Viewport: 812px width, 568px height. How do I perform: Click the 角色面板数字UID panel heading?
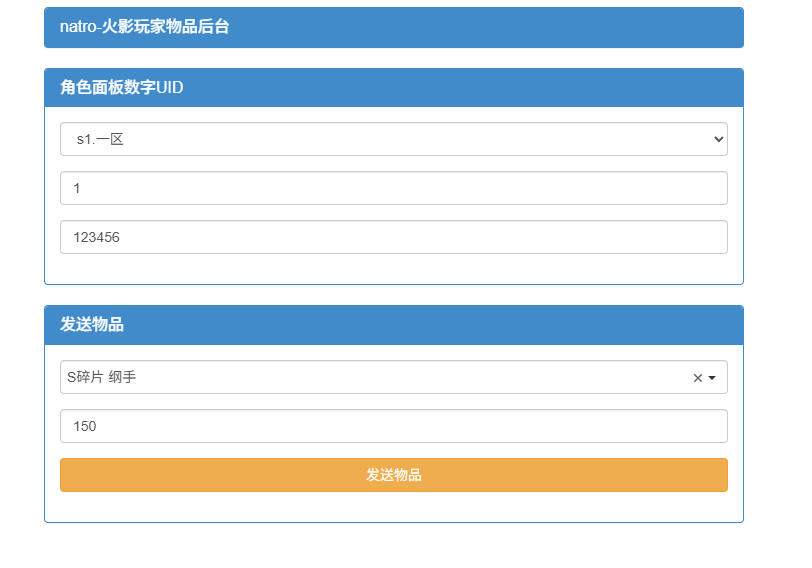pyautogui.click(x=393, y=88)
